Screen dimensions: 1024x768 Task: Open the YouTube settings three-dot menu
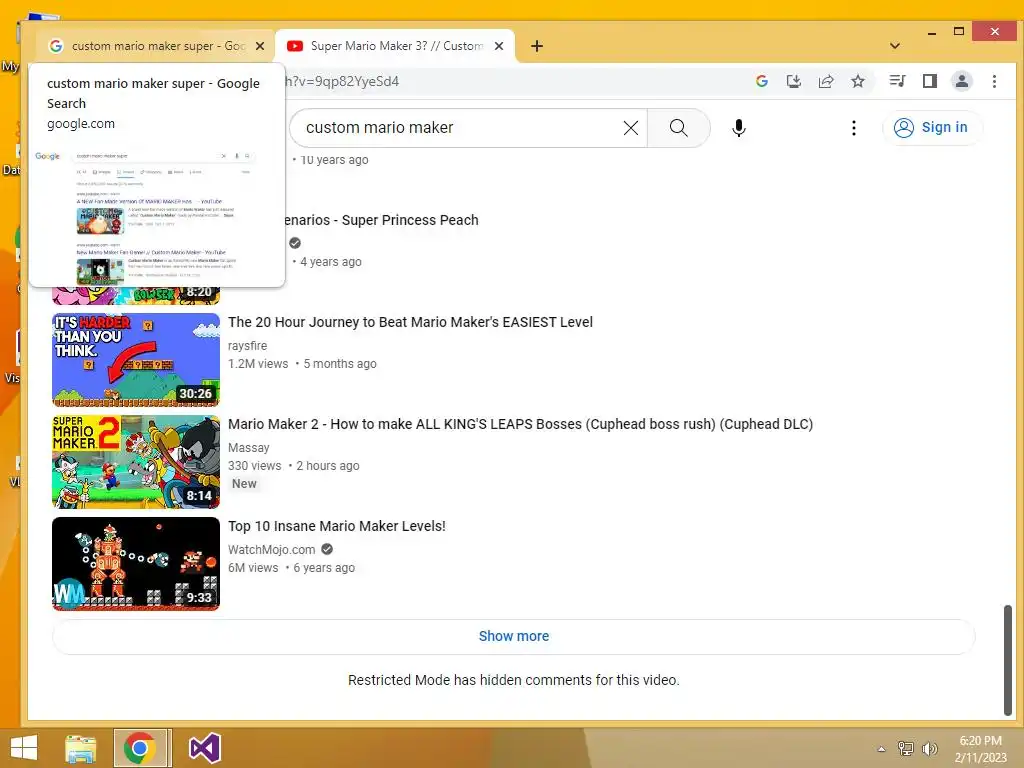pyautogui.click(x=854, y=128)
